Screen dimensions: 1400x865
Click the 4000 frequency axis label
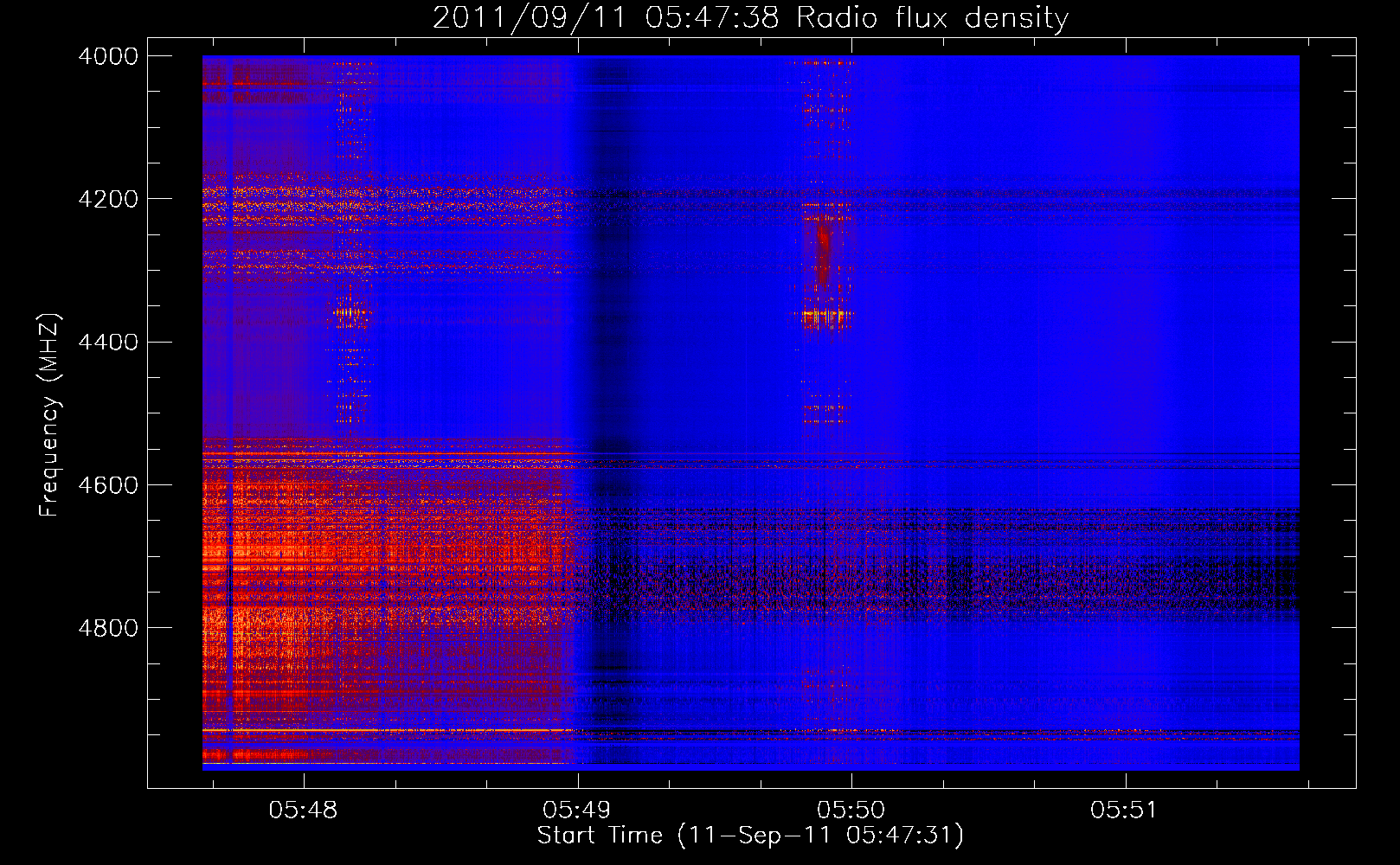pyautogui.click(x=107, y=56)
